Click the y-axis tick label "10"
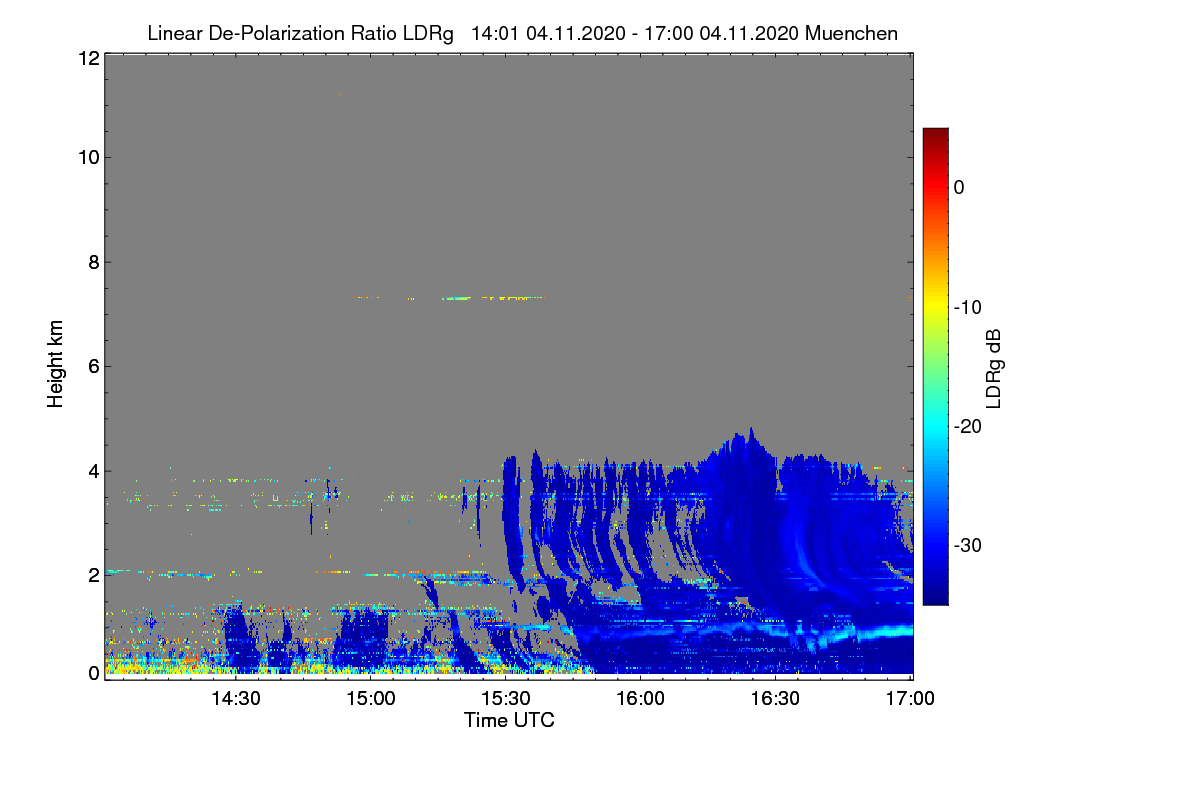This screenshot has width=1200, height=800. tap(88, 157)
